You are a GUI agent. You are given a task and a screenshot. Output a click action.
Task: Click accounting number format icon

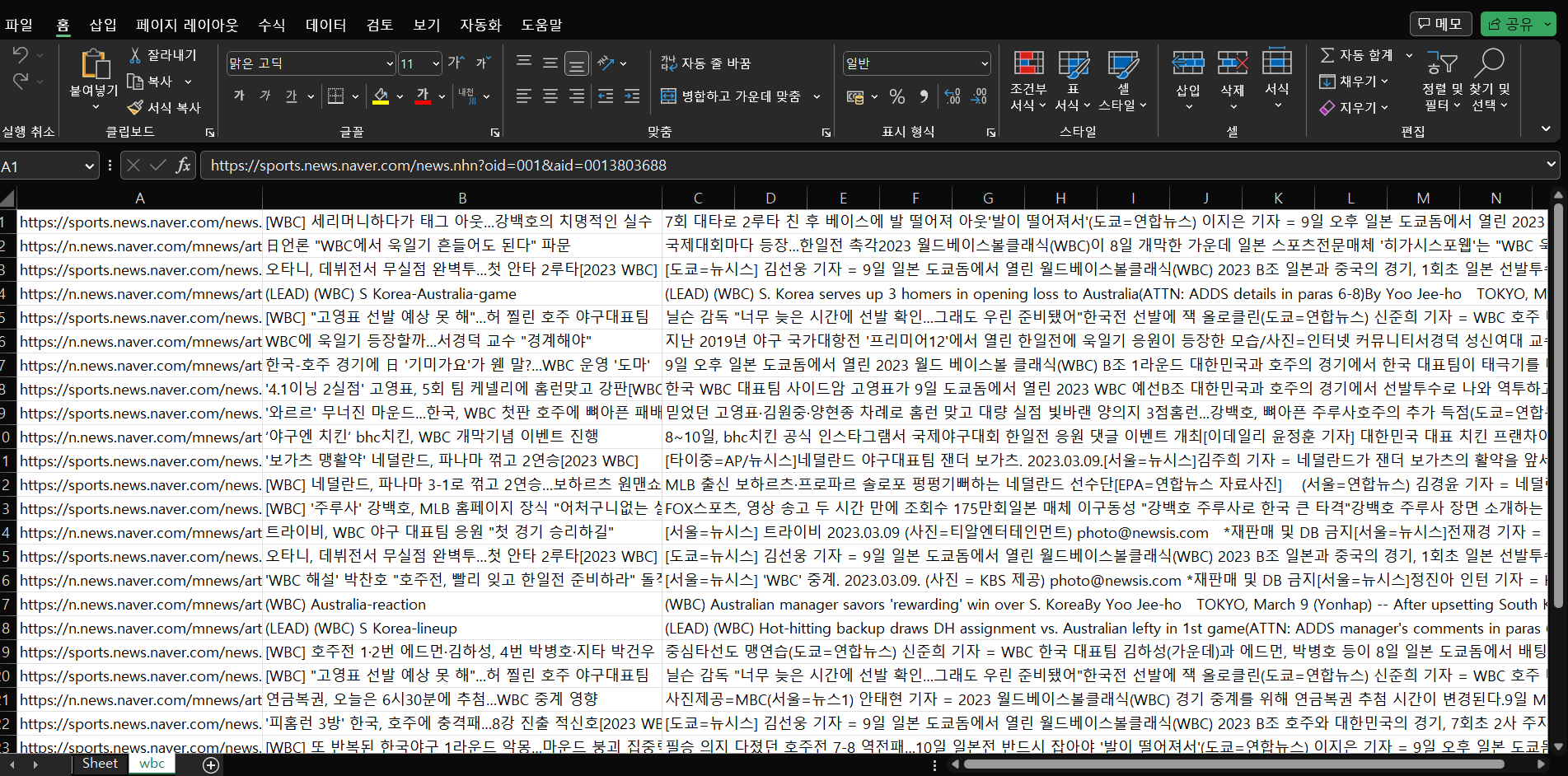855,97
